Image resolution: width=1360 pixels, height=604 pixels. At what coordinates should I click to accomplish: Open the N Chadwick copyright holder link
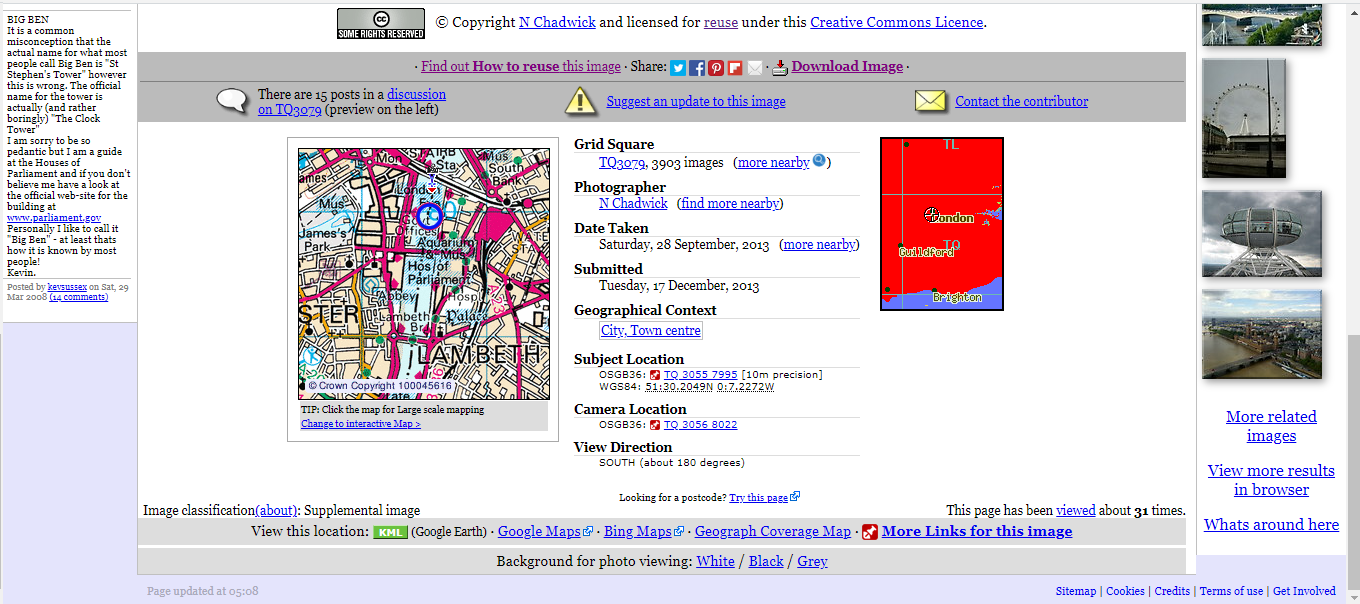557,22
